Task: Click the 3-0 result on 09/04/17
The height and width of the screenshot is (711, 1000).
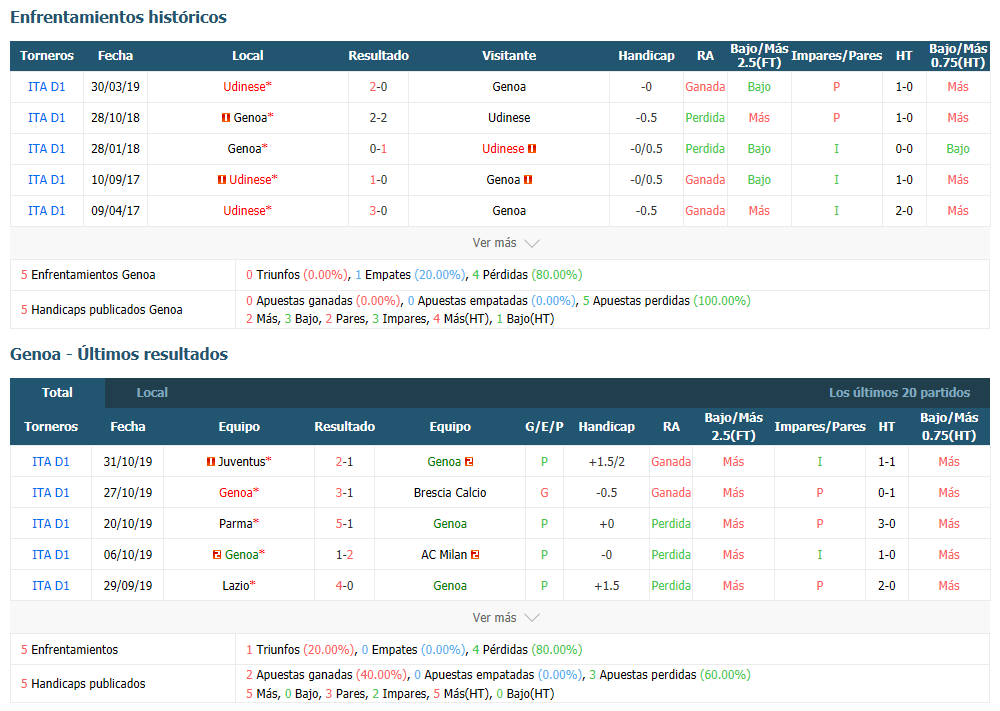Action: point(378,210)
